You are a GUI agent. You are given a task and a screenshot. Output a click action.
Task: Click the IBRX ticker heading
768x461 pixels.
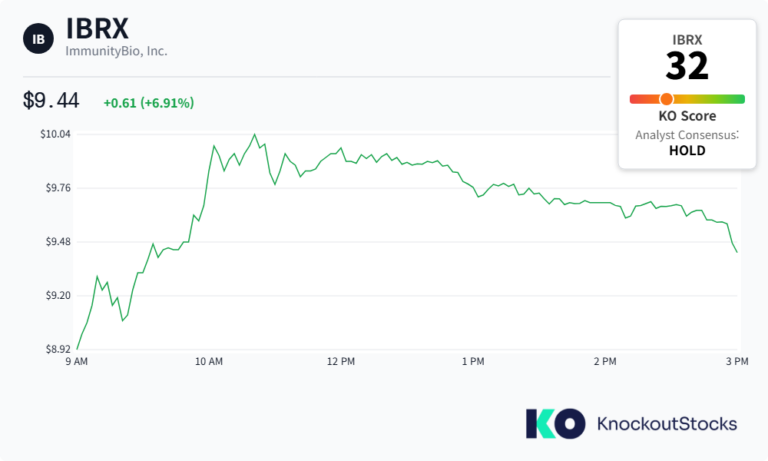[x=97, y=28]
